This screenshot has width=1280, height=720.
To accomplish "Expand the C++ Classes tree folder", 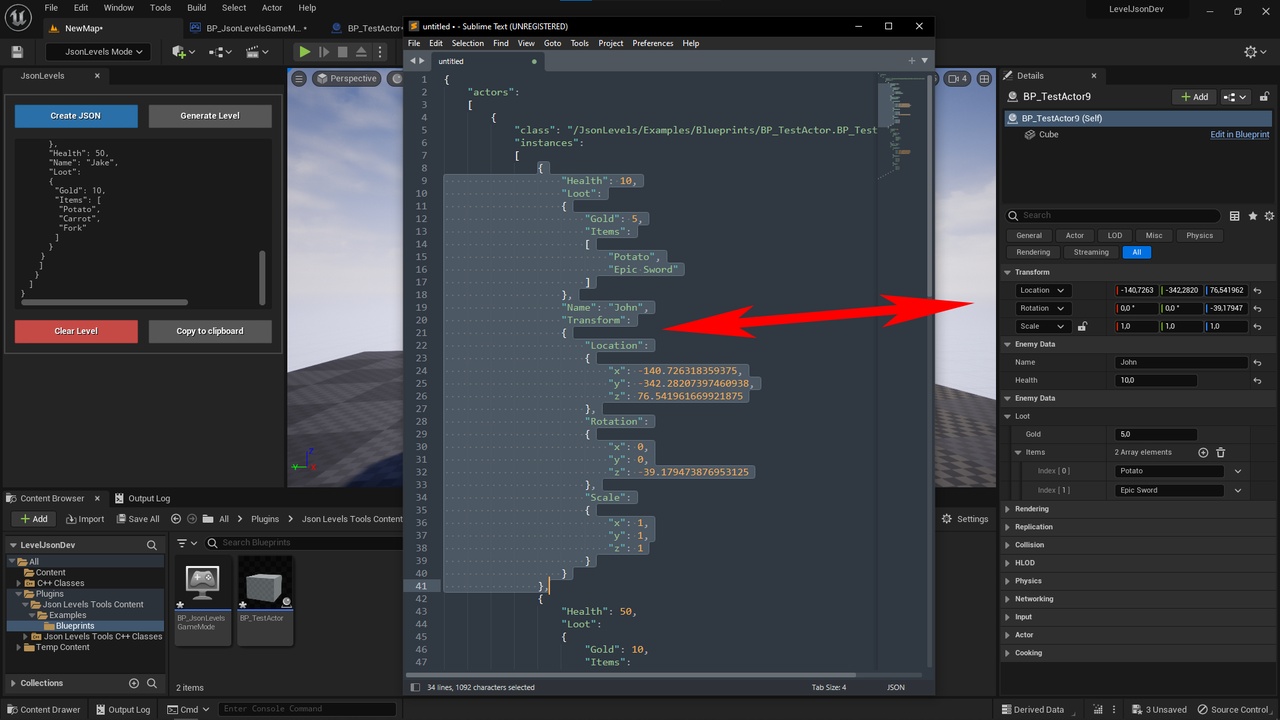I will [19, 583].
